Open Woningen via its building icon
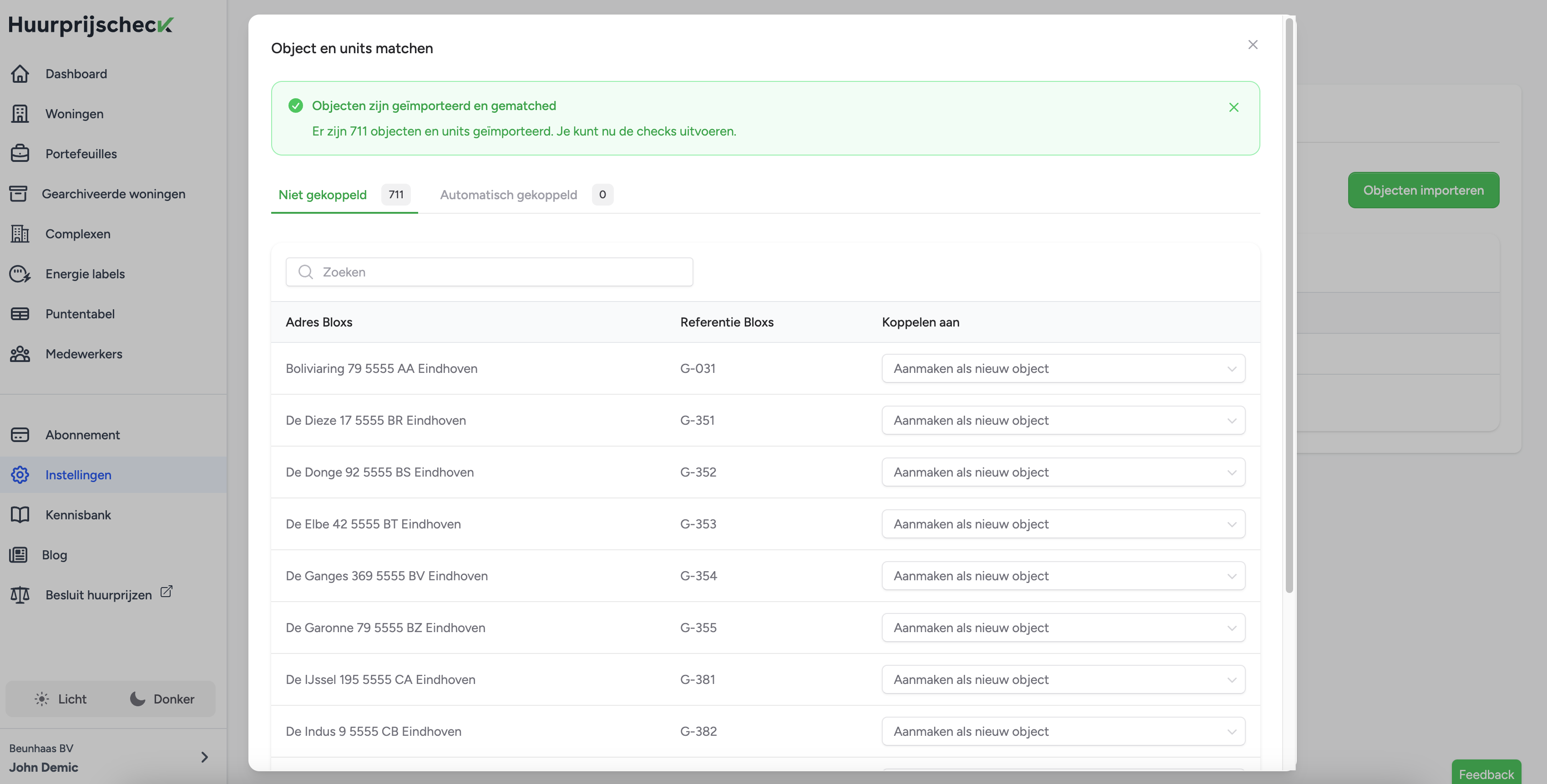Image resolution: width=1547 pixels, height=784 pixels. point(20,113)
